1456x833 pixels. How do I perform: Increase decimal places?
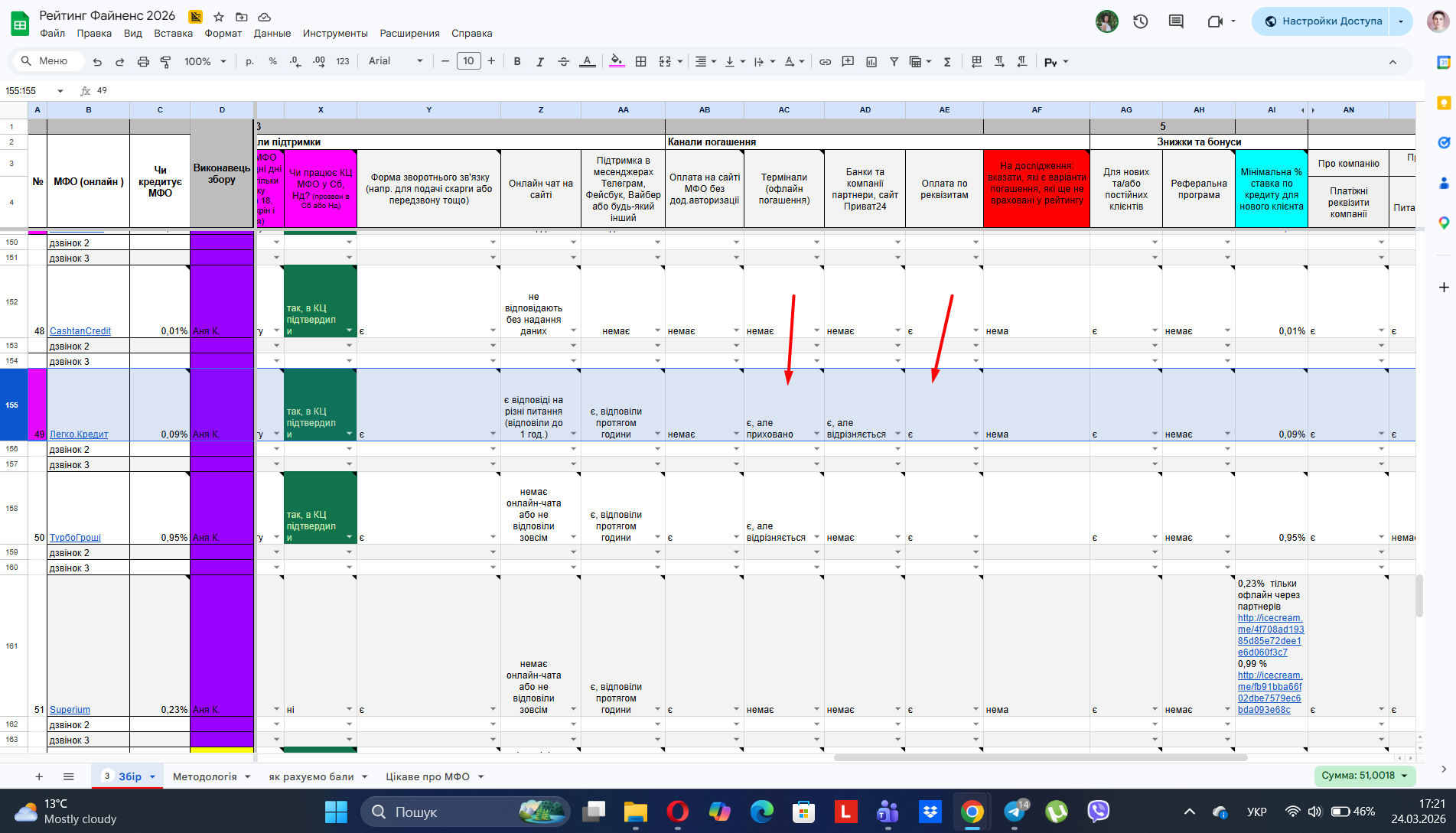[319, 61]
